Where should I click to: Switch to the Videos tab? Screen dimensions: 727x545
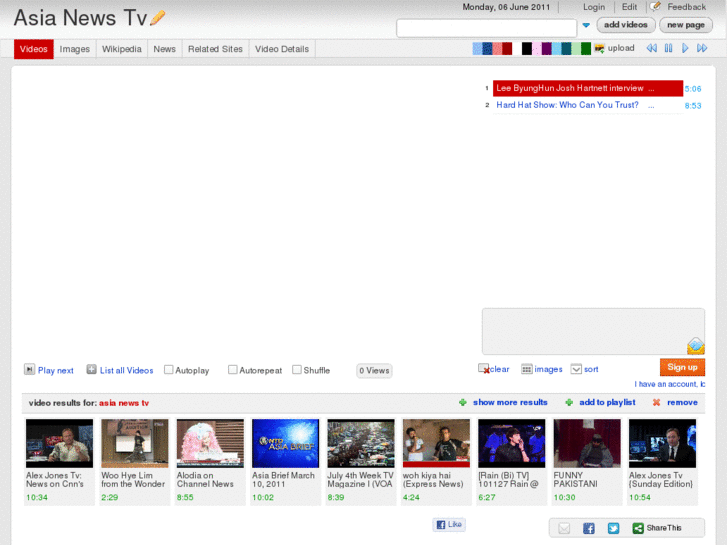[33, 49]
